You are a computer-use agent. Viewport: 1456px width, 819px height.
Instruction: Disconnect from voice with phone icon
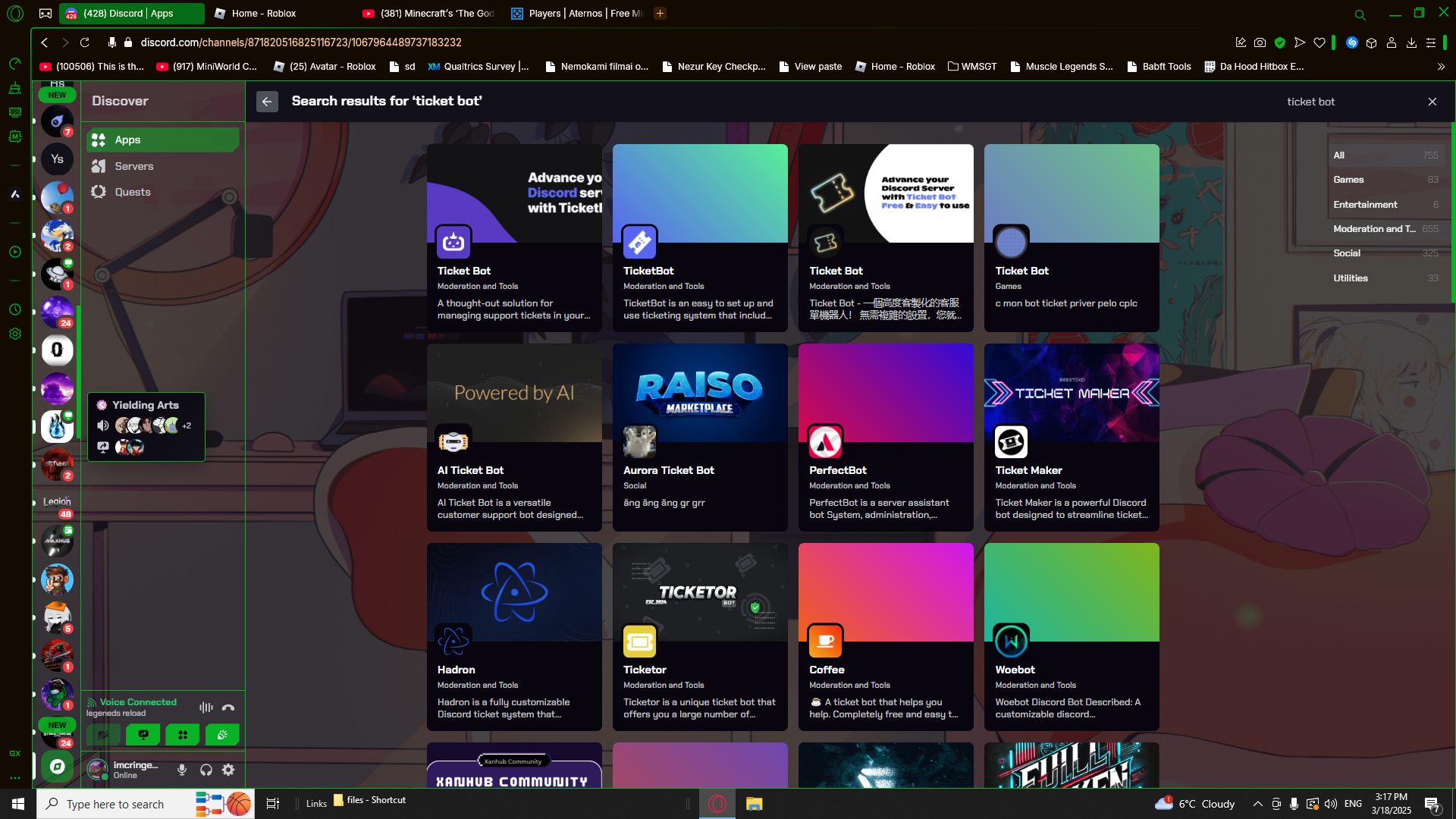click(x=228, y=708)
